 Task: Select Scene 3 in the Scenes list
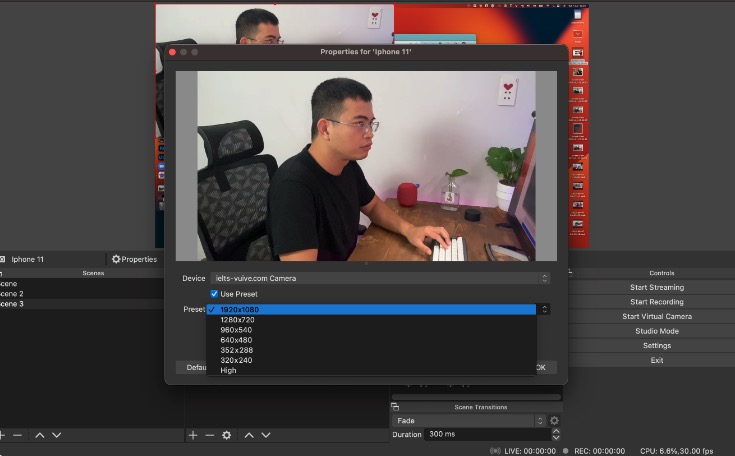click(80, 304)
